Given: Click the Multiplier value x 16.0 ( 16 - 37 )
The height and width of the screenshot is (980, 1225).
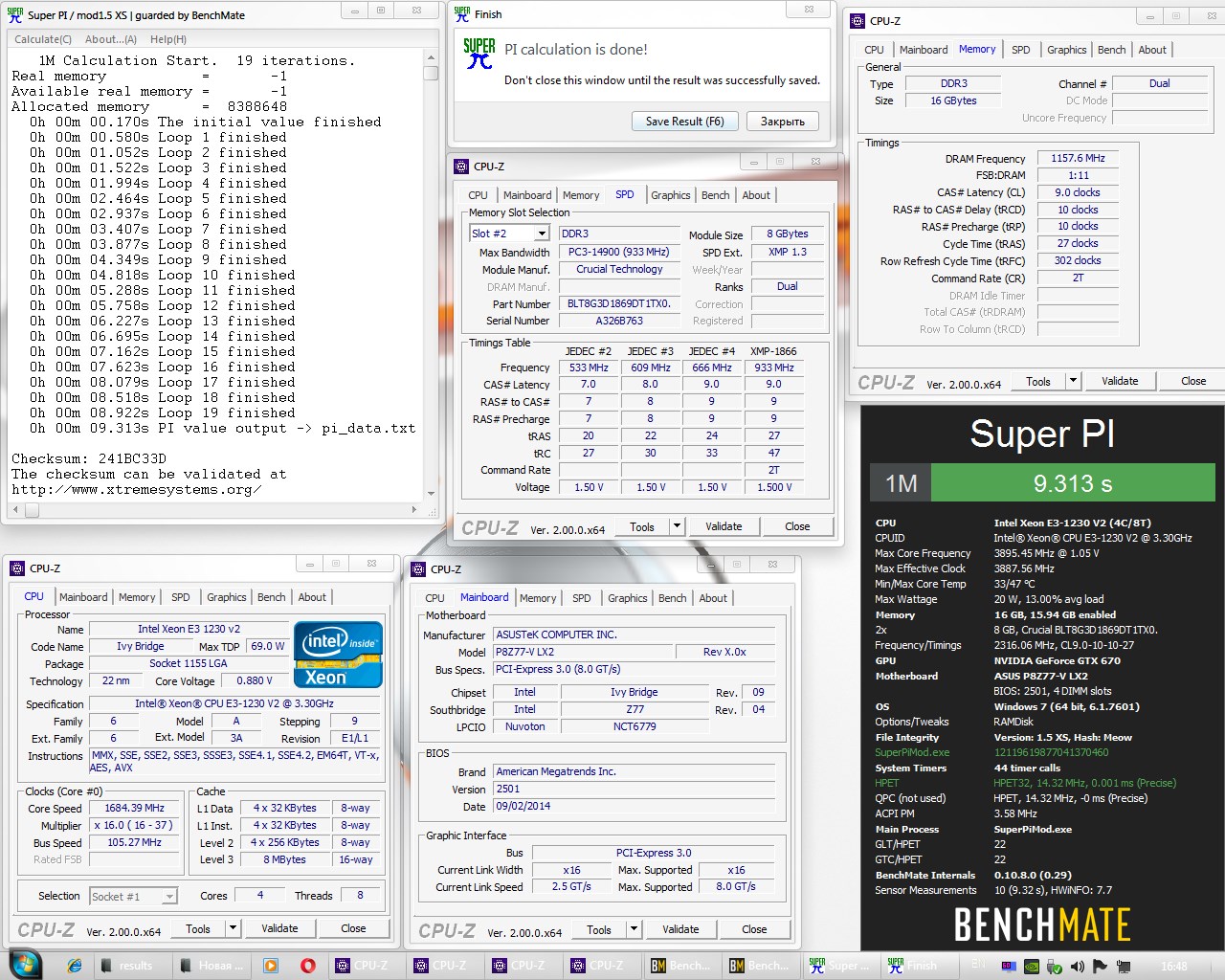Looking at the screenshot, I should [135, 826].
